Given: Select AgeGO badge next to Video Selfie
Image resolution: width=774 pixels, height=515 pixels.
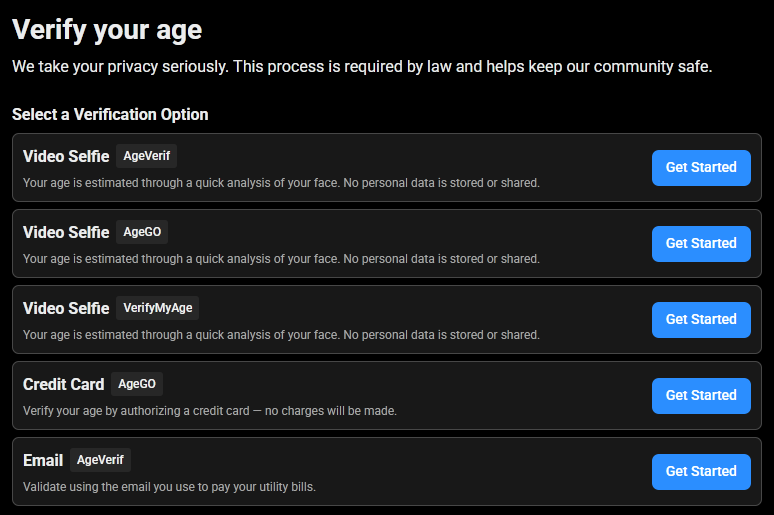Looking at the screenshot, I should tap(142, 232).
